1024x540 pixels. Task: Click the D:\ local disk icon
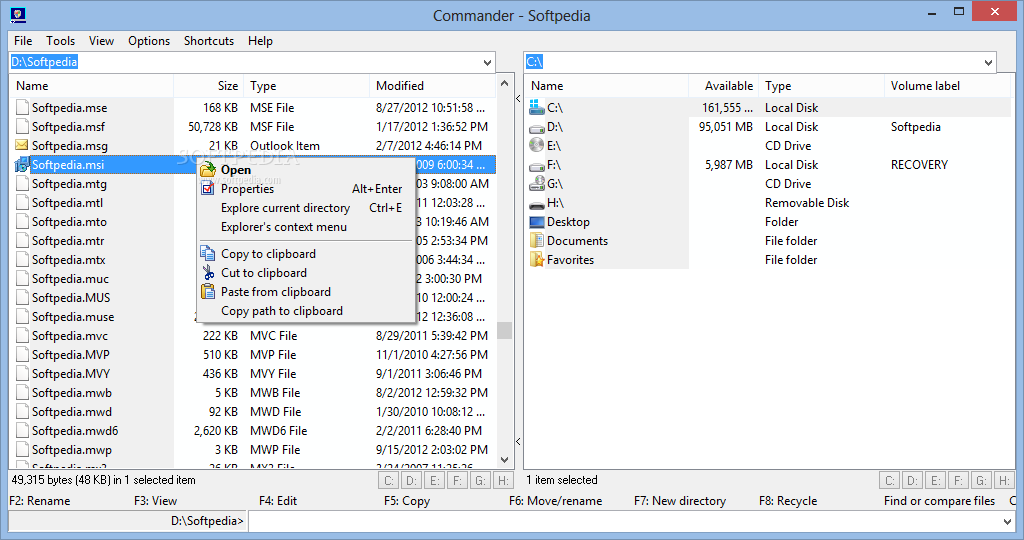click(537, 127)
